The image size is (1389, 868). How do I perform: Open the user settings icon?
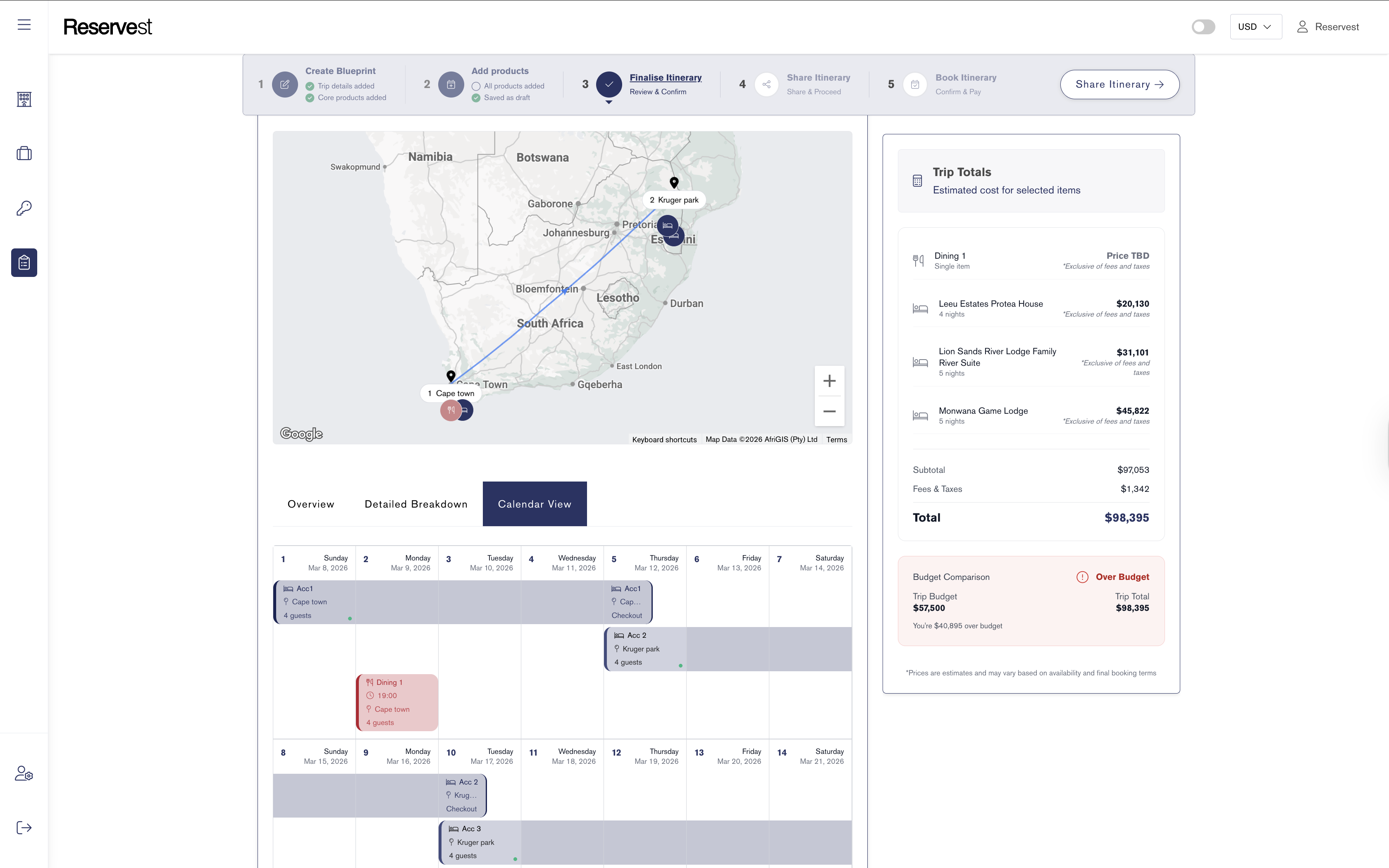click(x=24, y=773)
